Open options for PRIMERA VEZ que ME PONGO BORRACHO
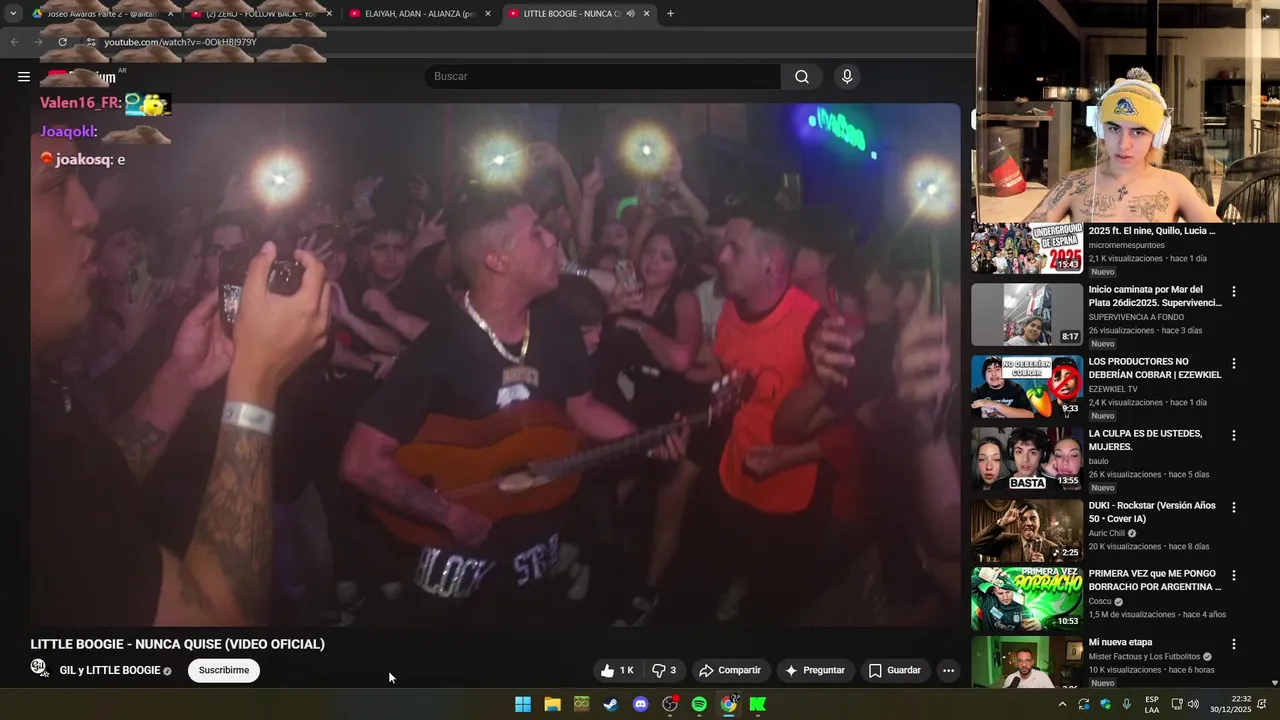The image size is (1280, 720). (1233, 576)
